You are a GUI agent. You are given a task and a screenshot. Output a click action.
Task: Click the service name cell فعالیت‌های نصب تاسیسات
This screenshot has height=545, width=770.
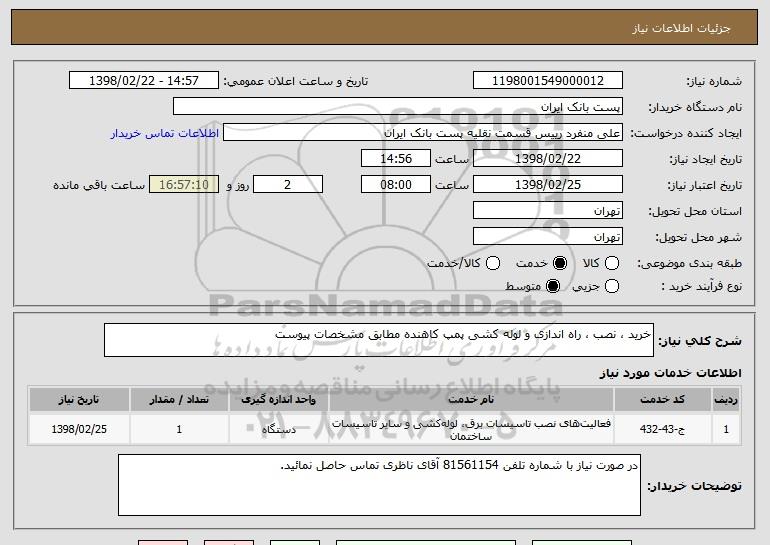pos(471,429)
